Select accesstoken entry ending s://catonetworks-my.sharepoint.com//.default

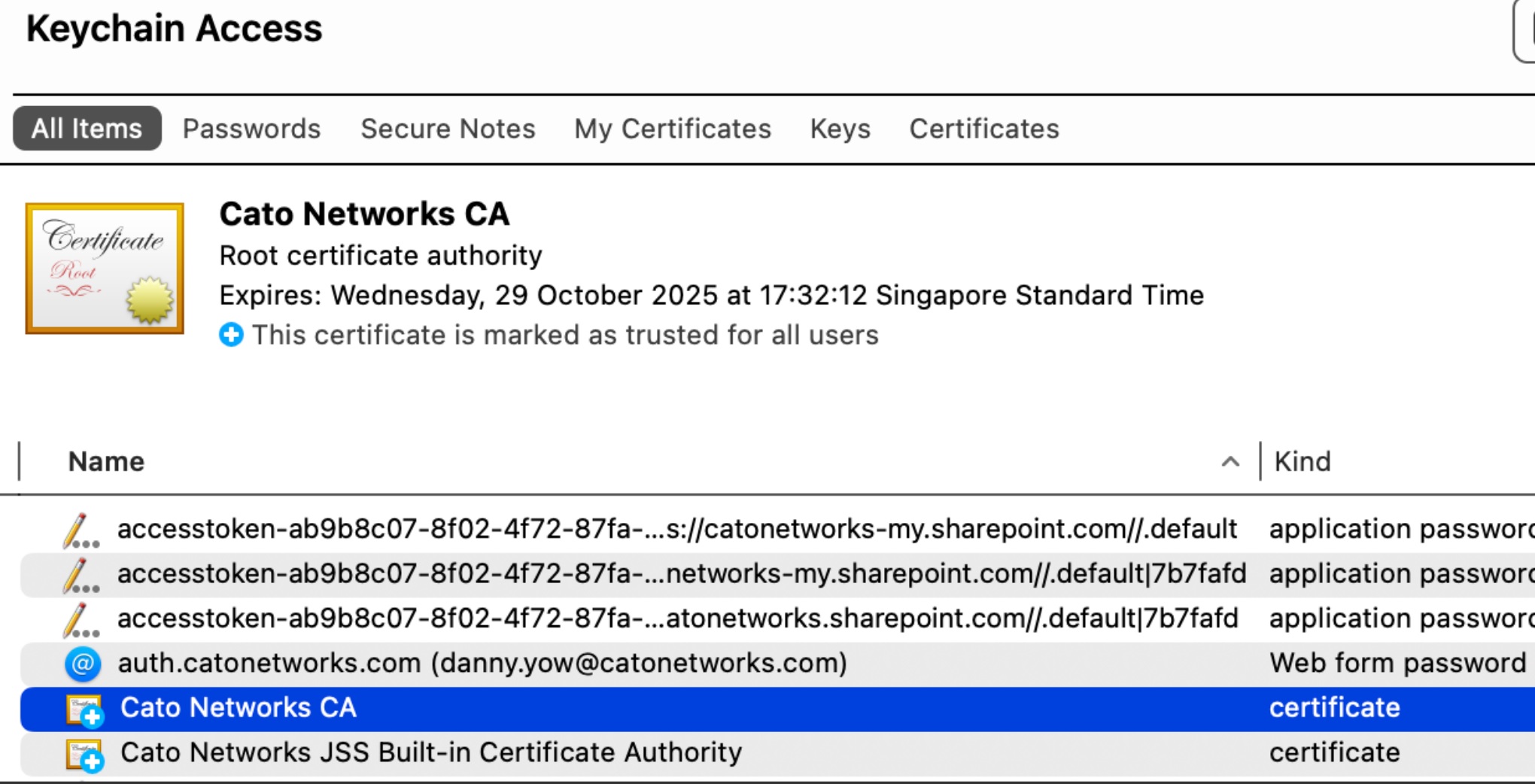coord(677,529)
